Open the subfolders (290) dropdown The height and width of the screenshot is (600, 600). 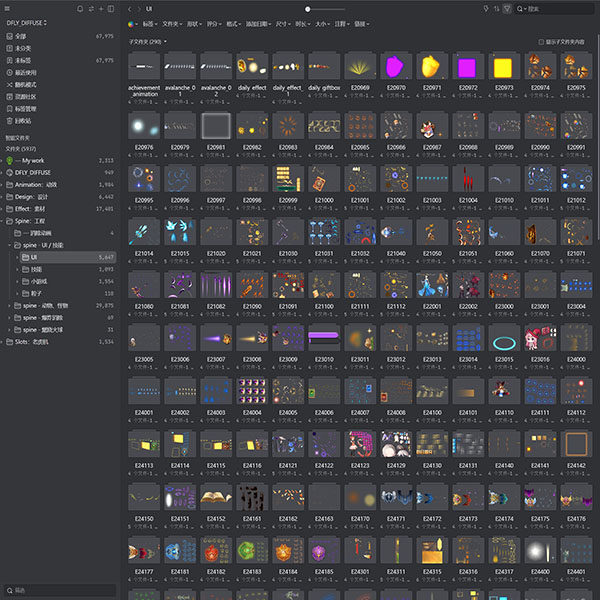148,42
